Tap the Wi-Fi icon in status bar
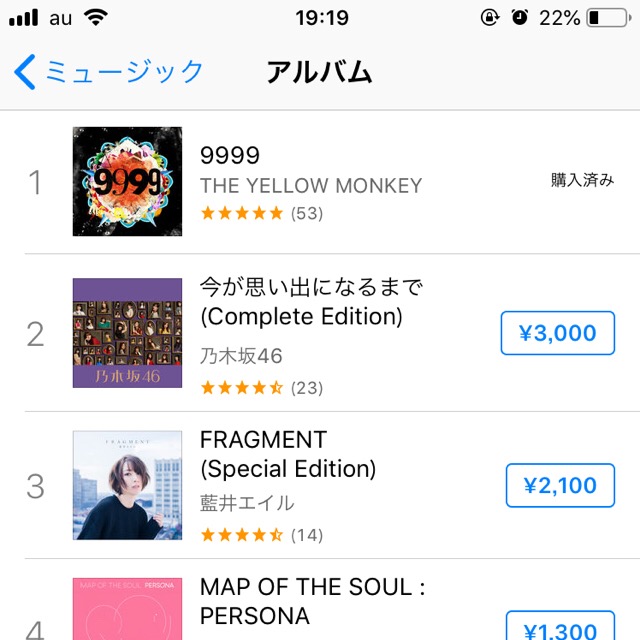The image size is (640, 640). click(96, 18)
